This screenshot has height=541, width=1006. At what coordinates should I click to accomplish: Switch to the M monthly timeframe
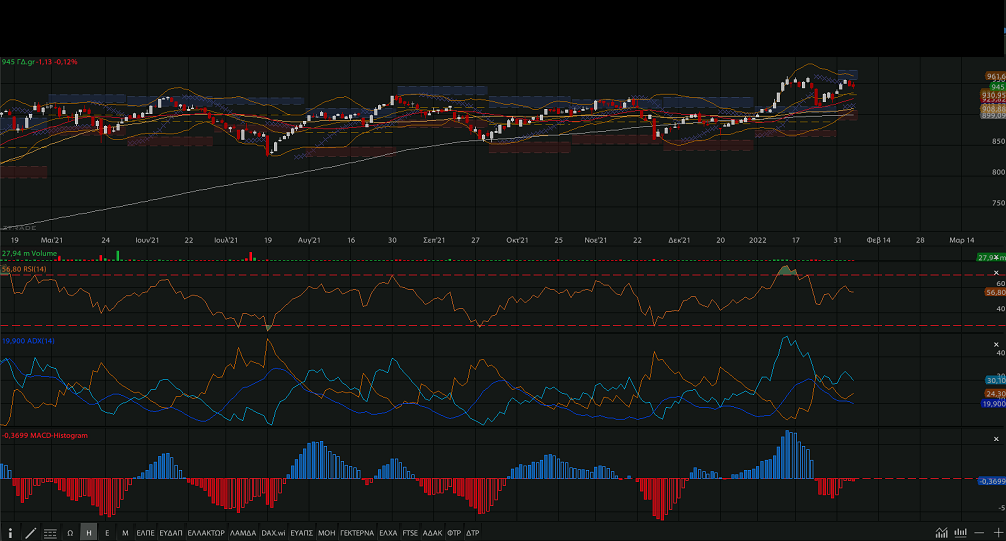click(x=125, y=533)
